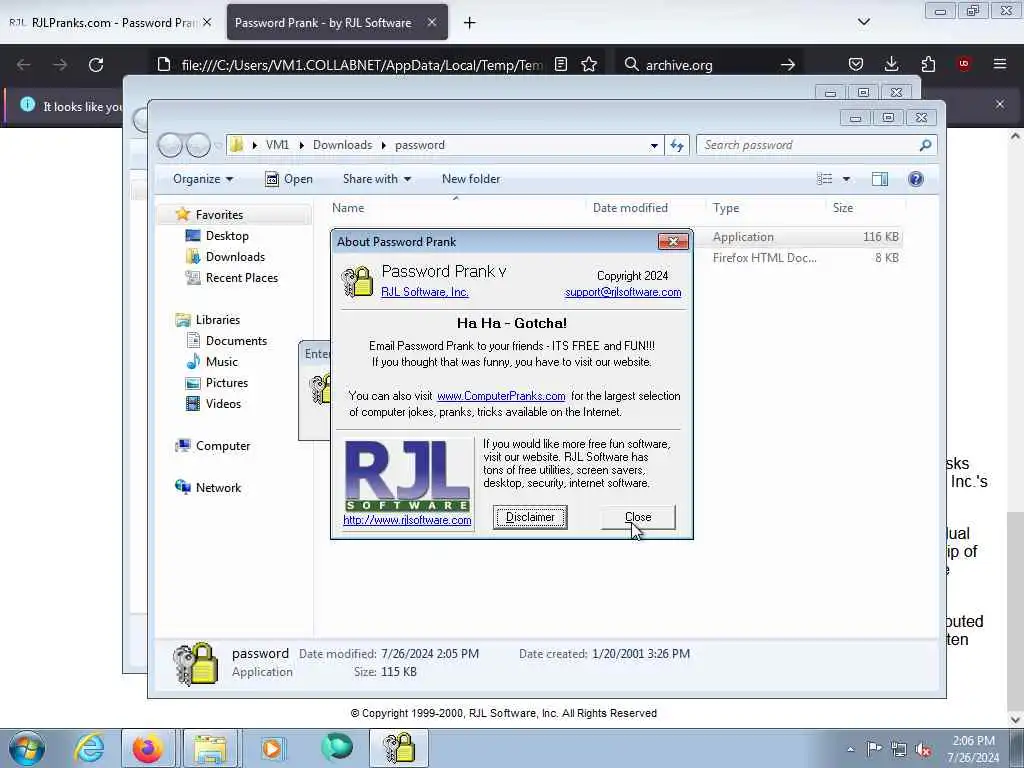Image resolution: width=1024 pixels, height=768 pixels.
Task: Click the Explorer forward navigation button
Action: tap(199, 145)
